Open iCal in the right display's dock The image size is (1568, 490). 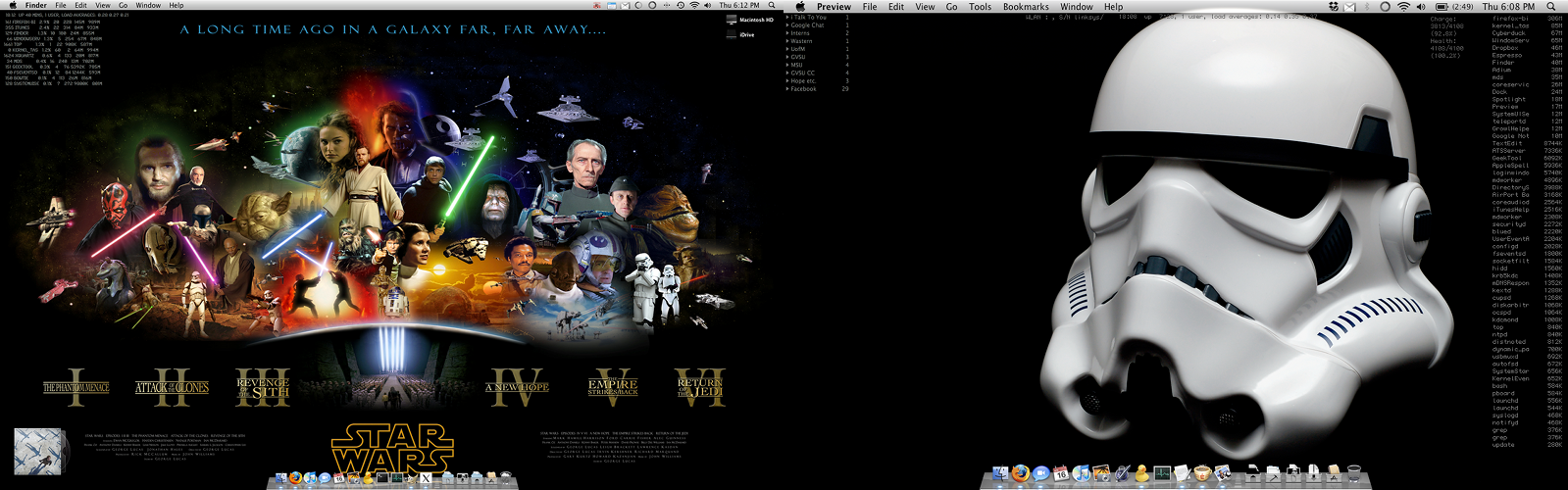[x=1060, y=473]
